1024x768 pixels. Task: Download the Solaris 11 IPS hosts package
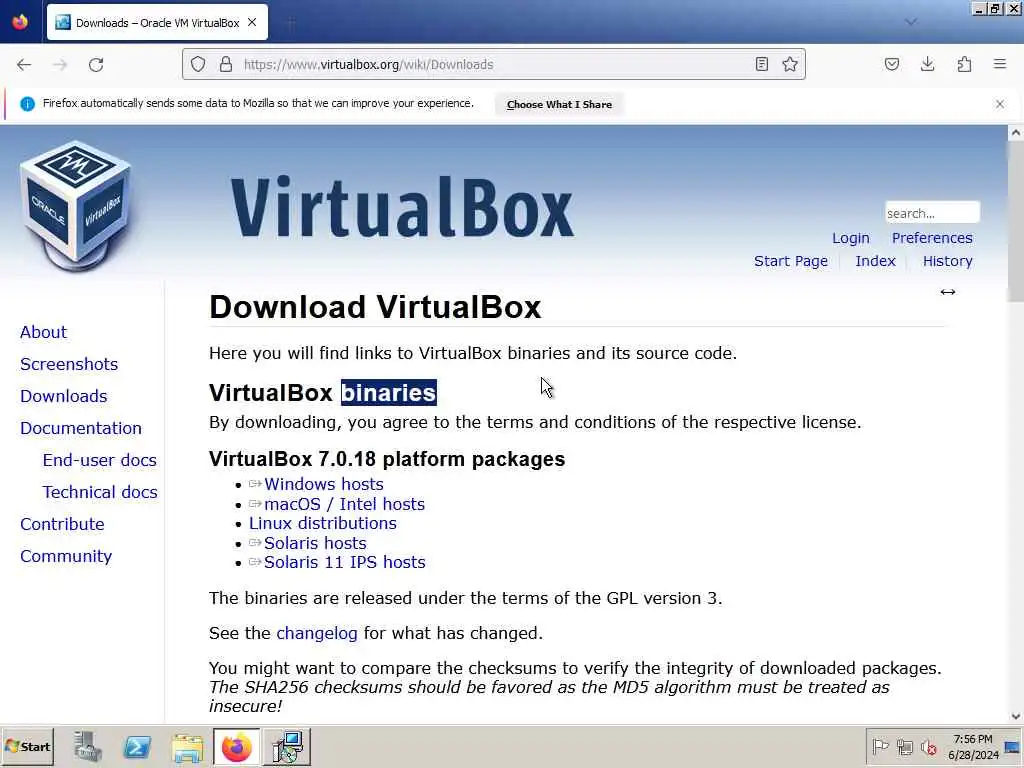click(x=344, y=562)
